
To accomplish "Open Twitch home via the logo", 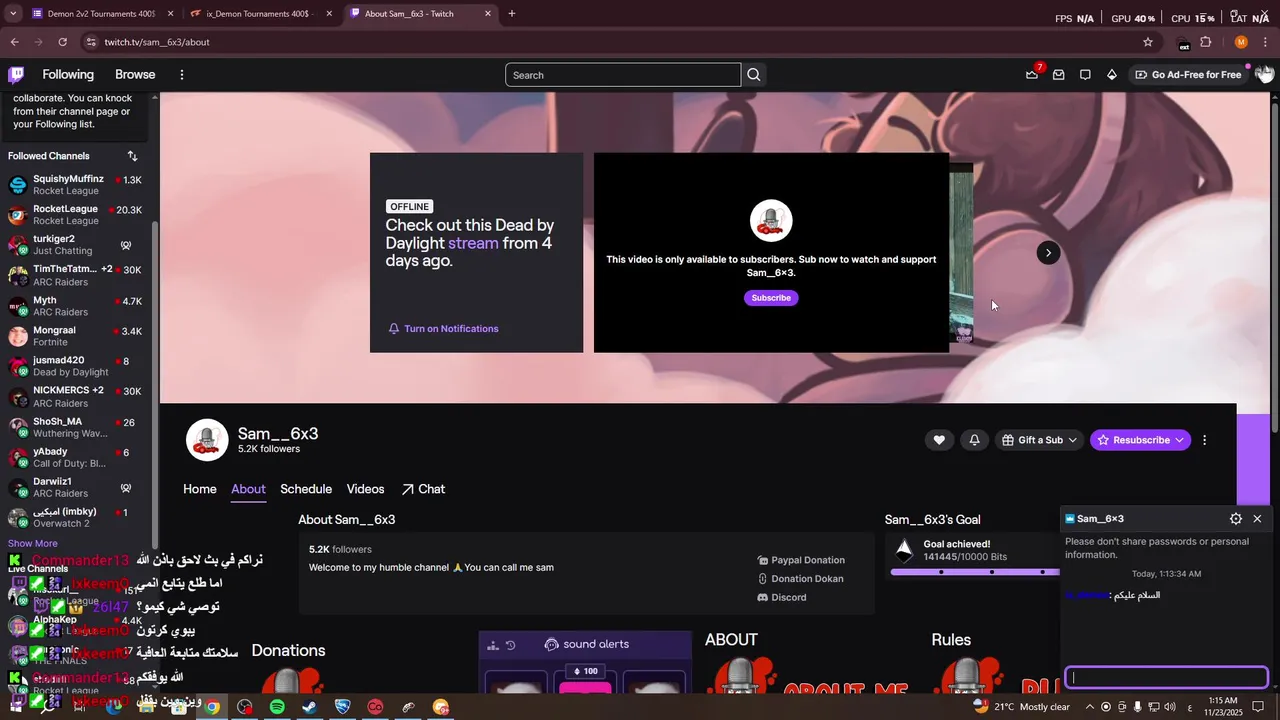I will pos(16,75).
